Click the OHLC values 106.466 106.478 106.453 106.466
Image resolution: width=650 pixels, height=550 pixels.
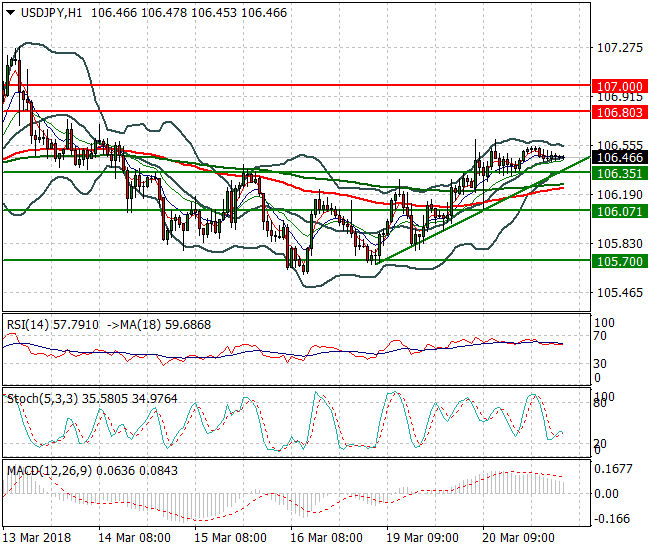pyautogui.click(x=189, y=13)
